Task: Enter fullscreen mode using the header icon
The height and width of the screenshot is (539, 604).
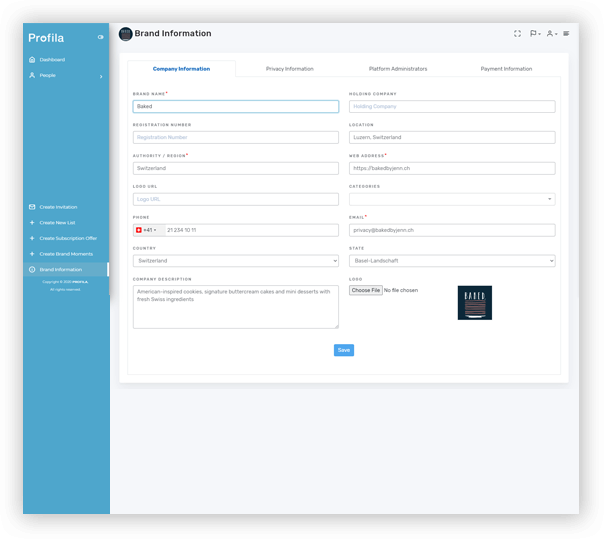Action: (x=517, y=33)
